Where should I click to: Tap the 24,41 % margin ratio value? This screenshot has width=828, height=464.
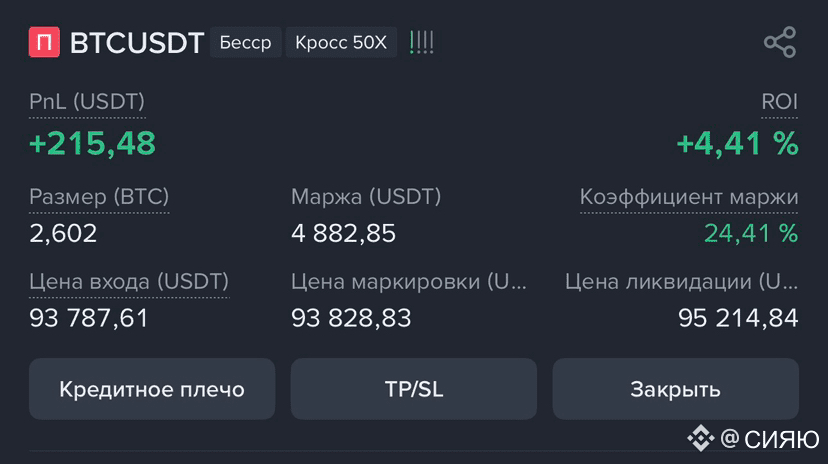751,233
